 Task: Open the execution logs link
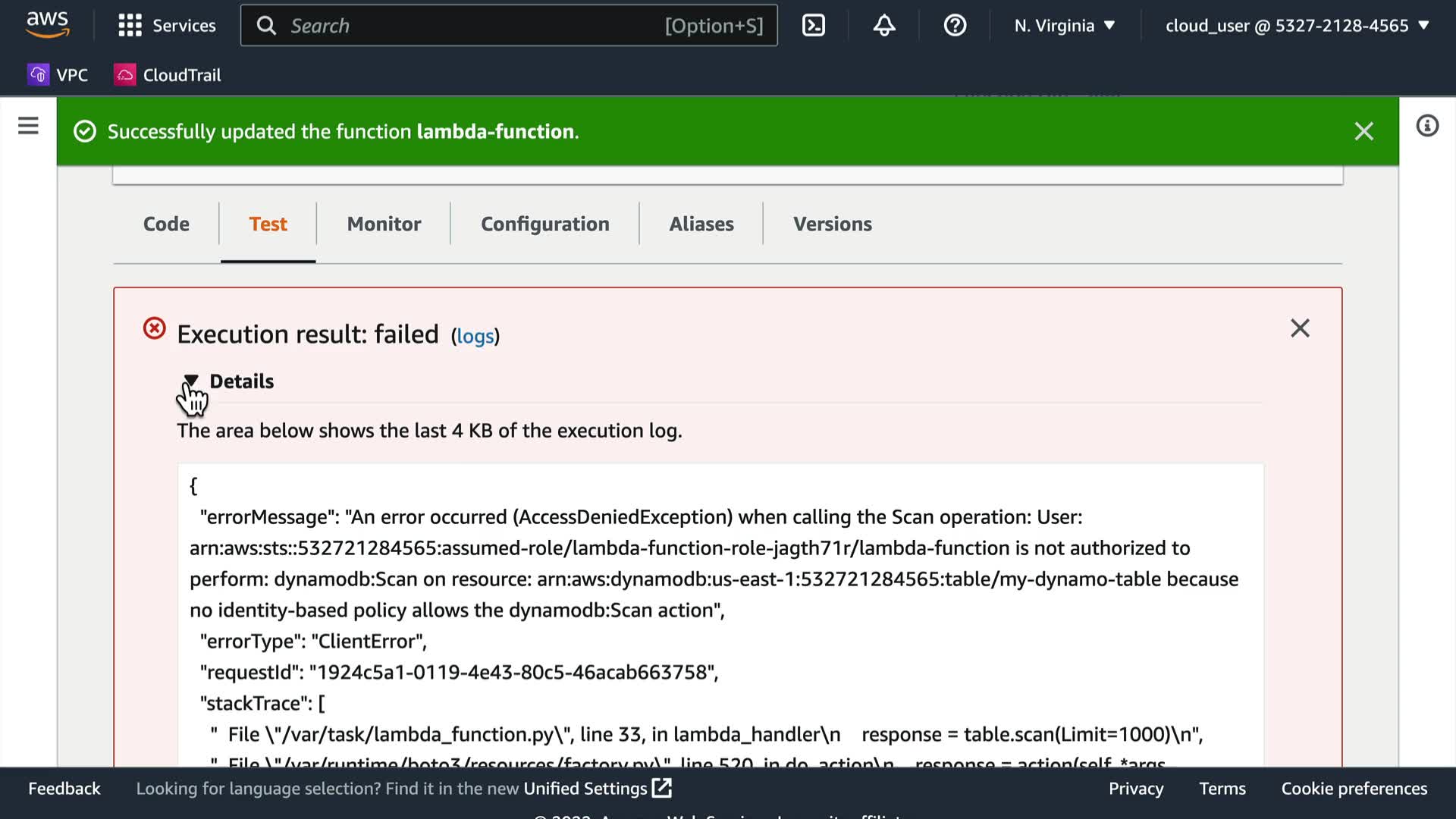475,336
